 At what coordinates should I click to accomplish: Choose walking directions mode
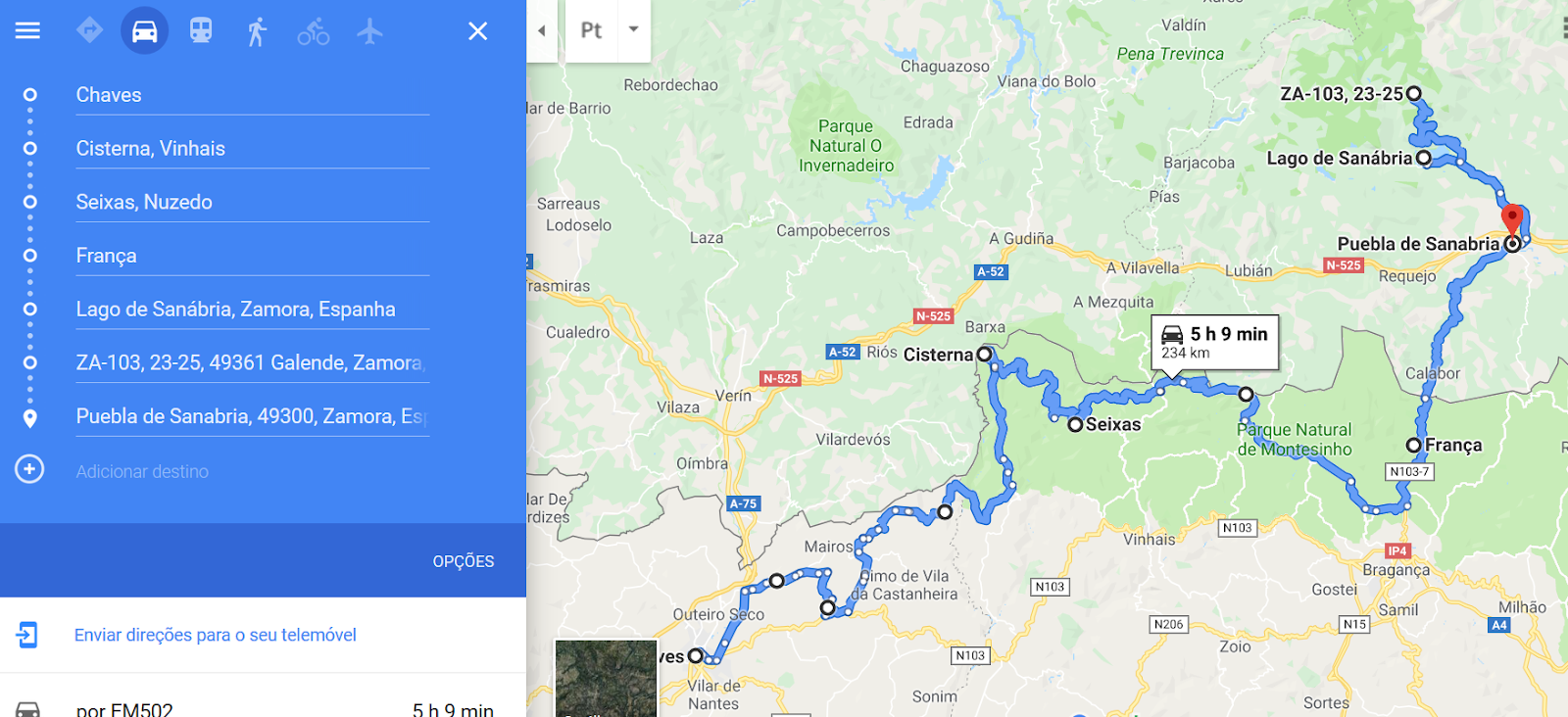(257, 31)
